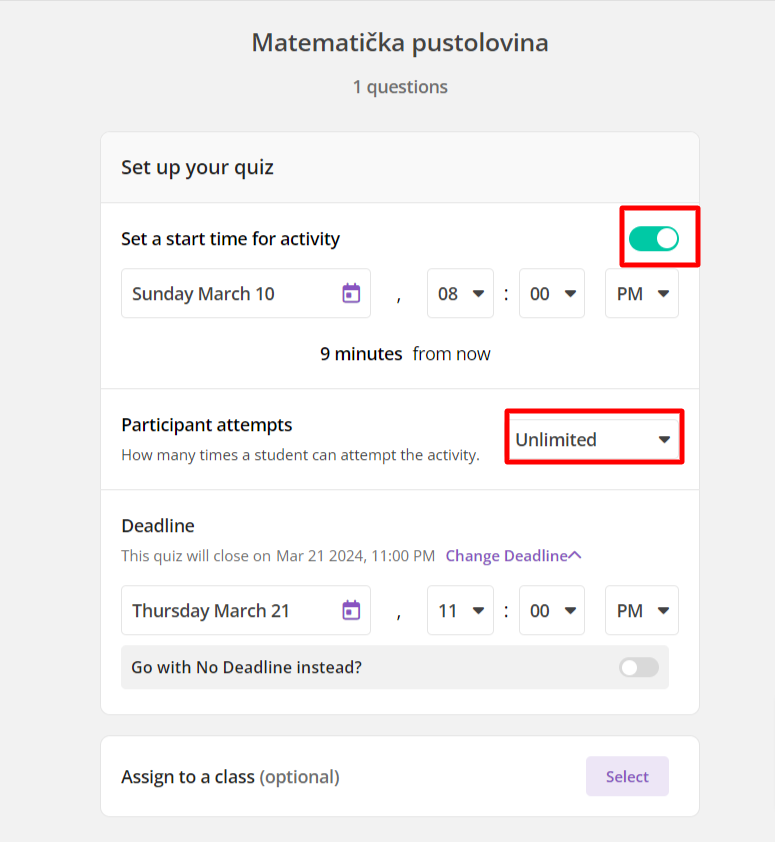Open start date calendar icon
Screen dimensions: 775x842
click(351, 293)
